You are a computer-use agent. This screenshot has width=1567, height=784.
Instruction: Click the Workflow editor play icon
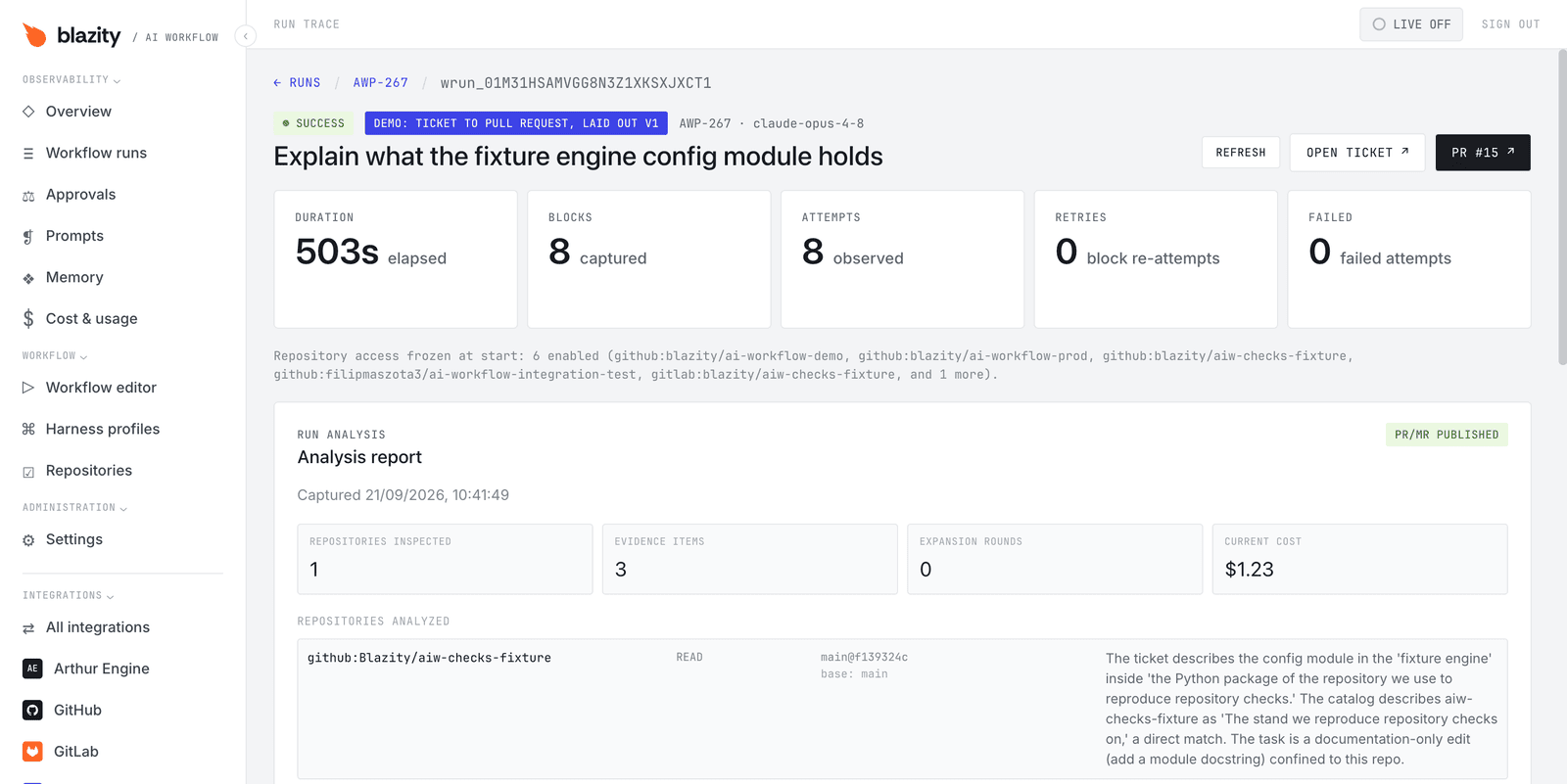tap(28, 388)
